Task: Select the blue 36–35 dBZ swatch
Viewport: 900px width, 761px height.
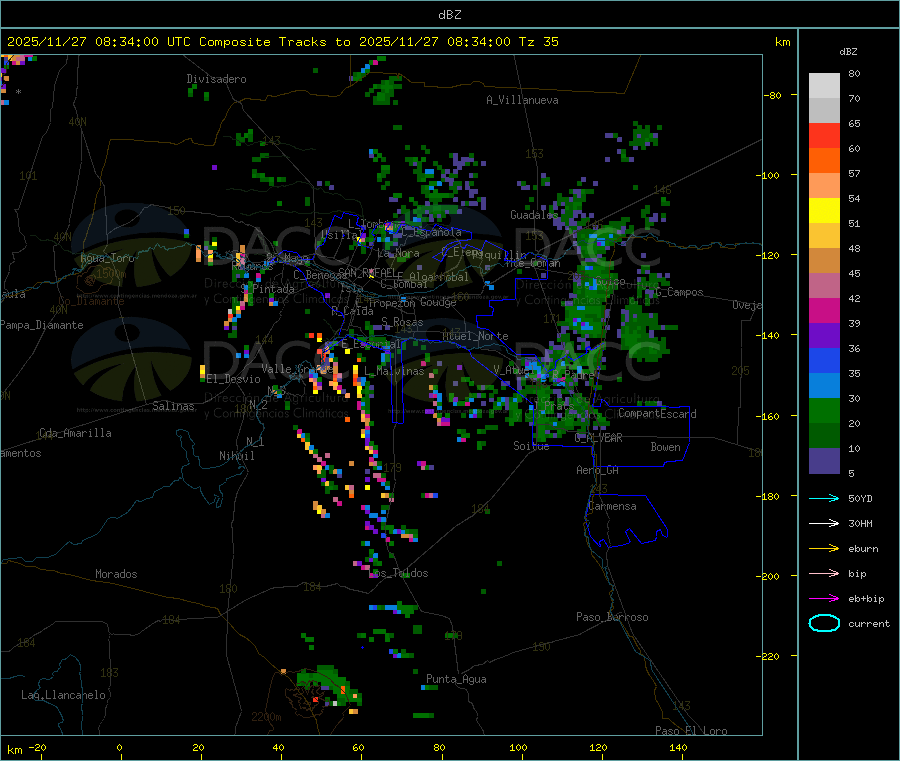Action: tap(824, 360)
